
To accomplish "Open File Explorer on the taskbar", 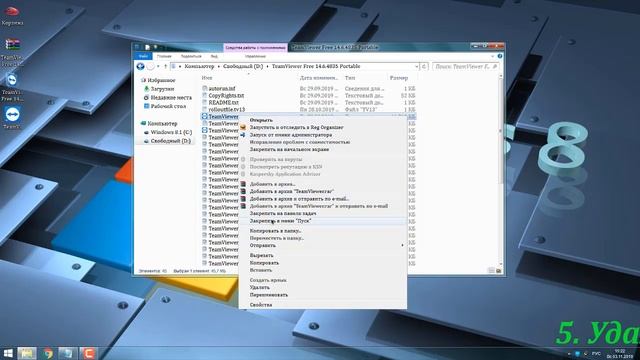I will click(27, 353).
